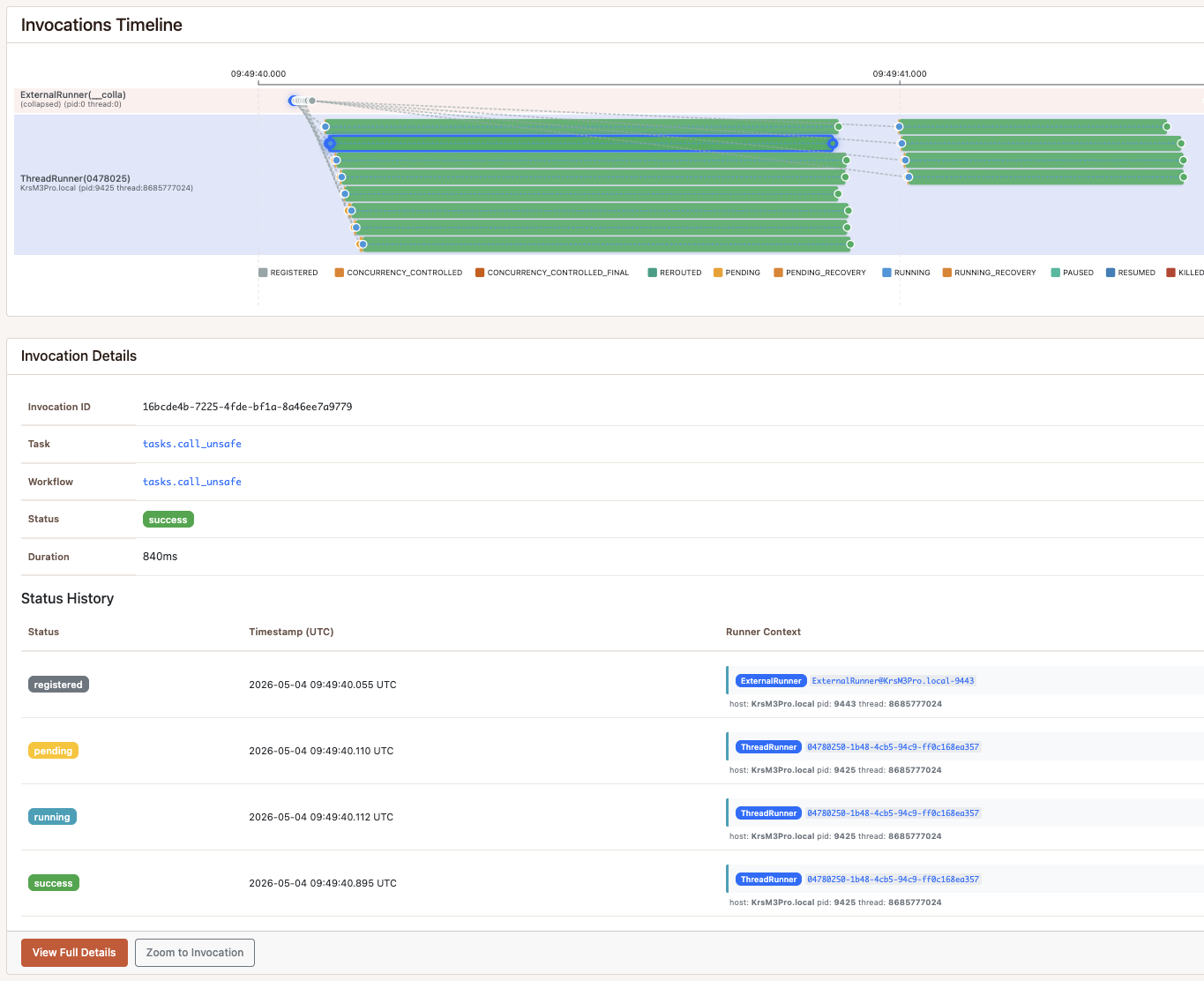The width and height of the screenshot is (1204, 981).
Task: Click the Status History heading
Action: [x=67, y=598]
